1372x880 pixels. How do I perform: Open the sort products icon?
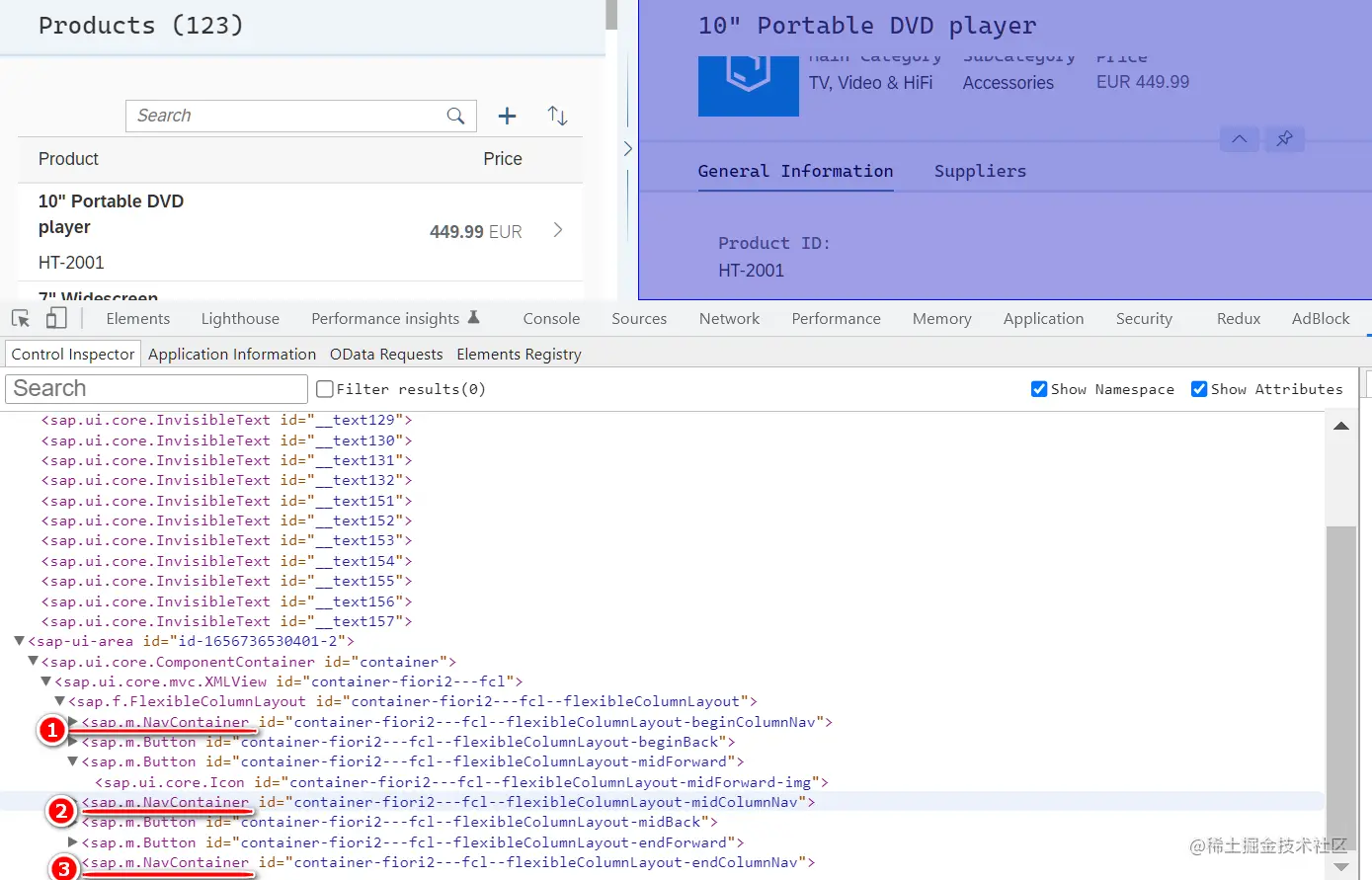557,116
